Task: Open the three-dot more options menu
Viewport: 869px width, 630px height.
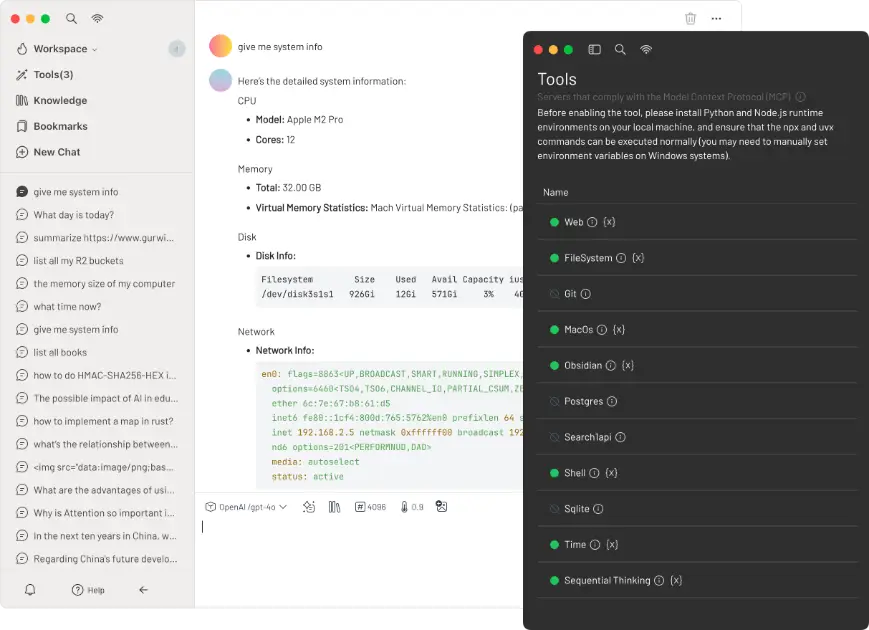Action: (716, 18)
